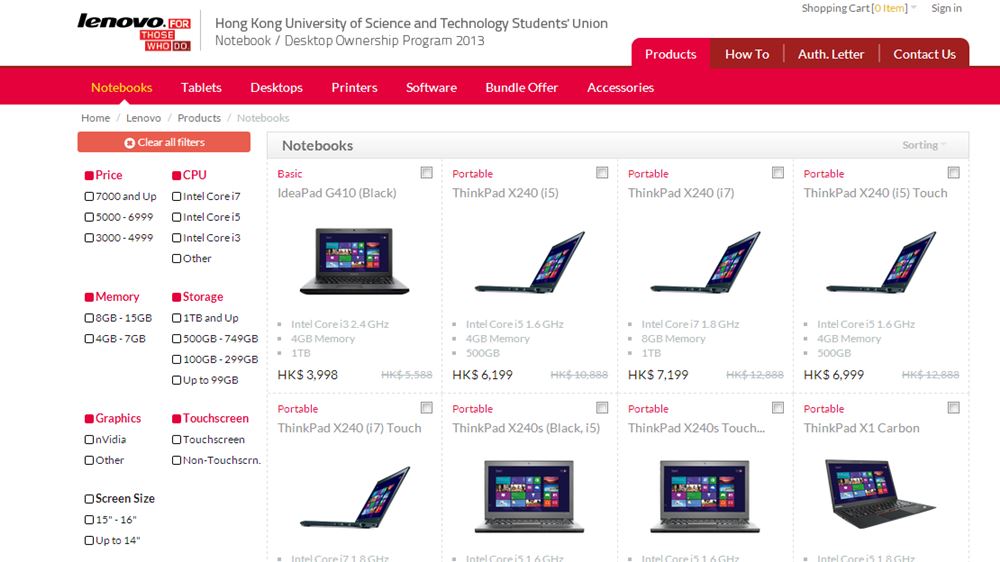Check the 7000 and Up price filter
Screen dimensions: 1000x562
point(89,196)
